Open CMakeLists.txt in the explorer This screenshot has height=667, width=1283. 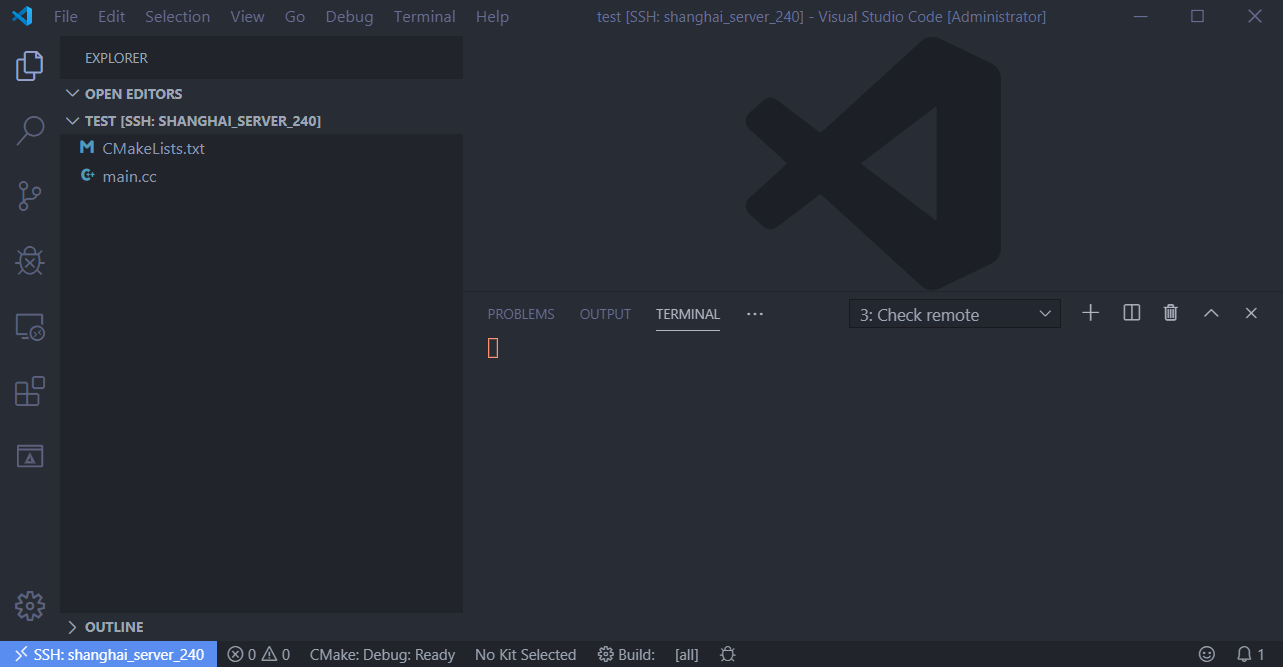click(x=261, y=148)
